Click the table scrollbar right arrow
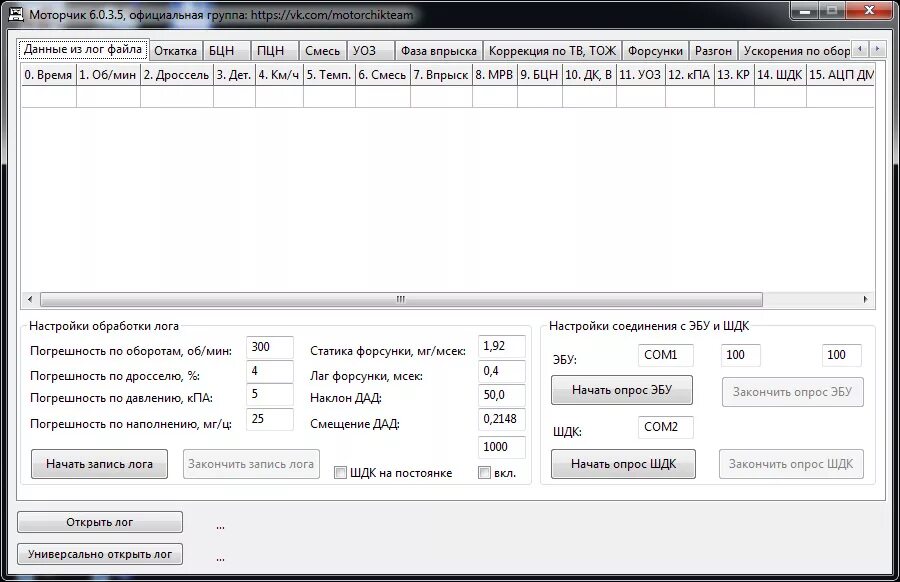 (x=866, y=299)
